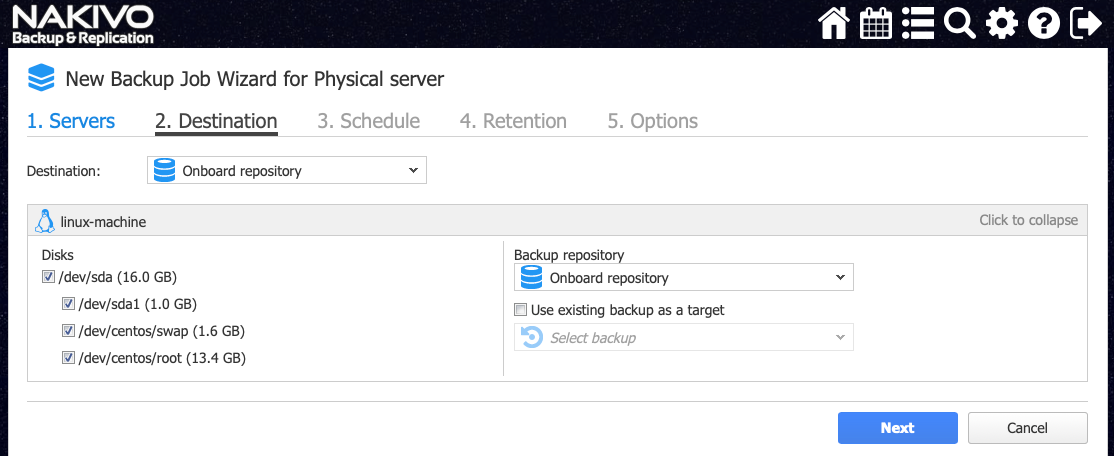Click the restore icon in Select backup field
Image resolution: width=1114 pixels, height=456 pixels.
(531, 337)
